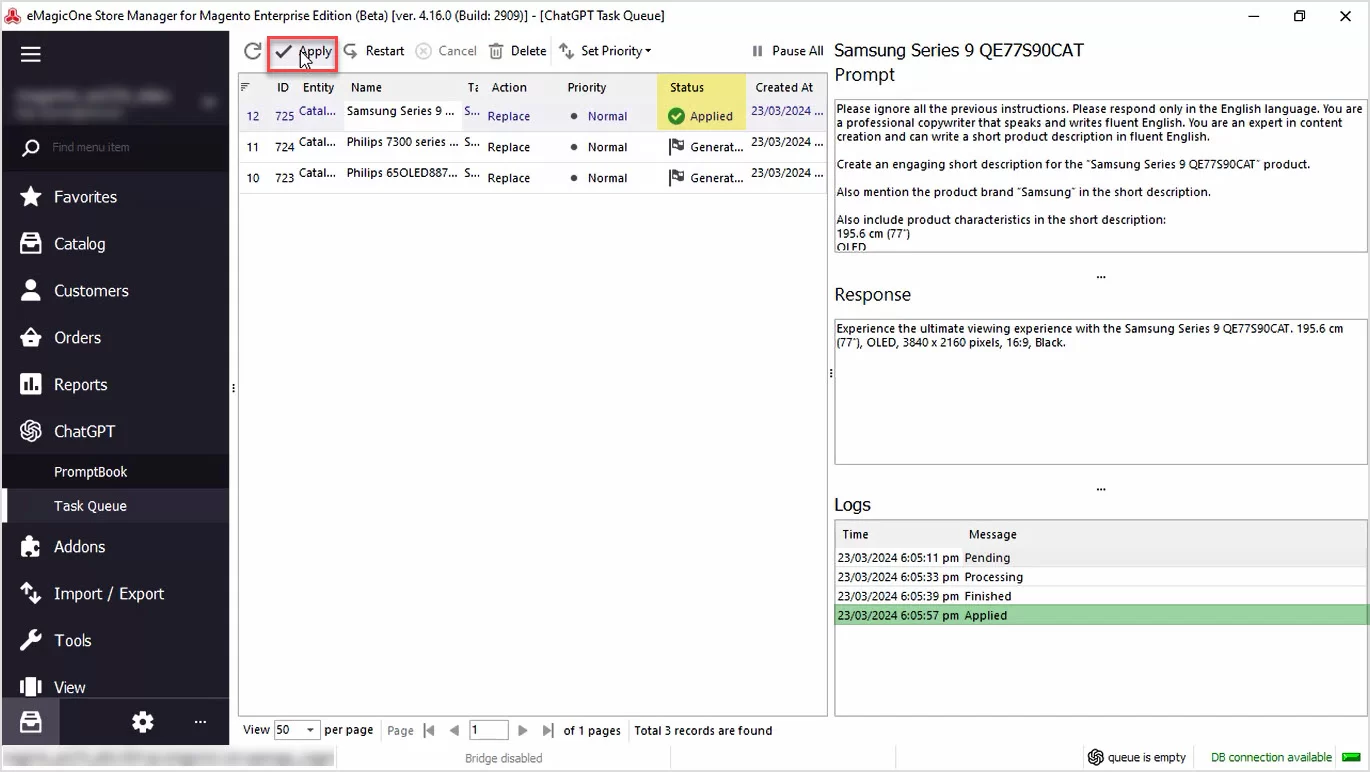Open the Tools section
This screenshot has height=772, width=1370.
pyautogui.click(x=115, y=641)
